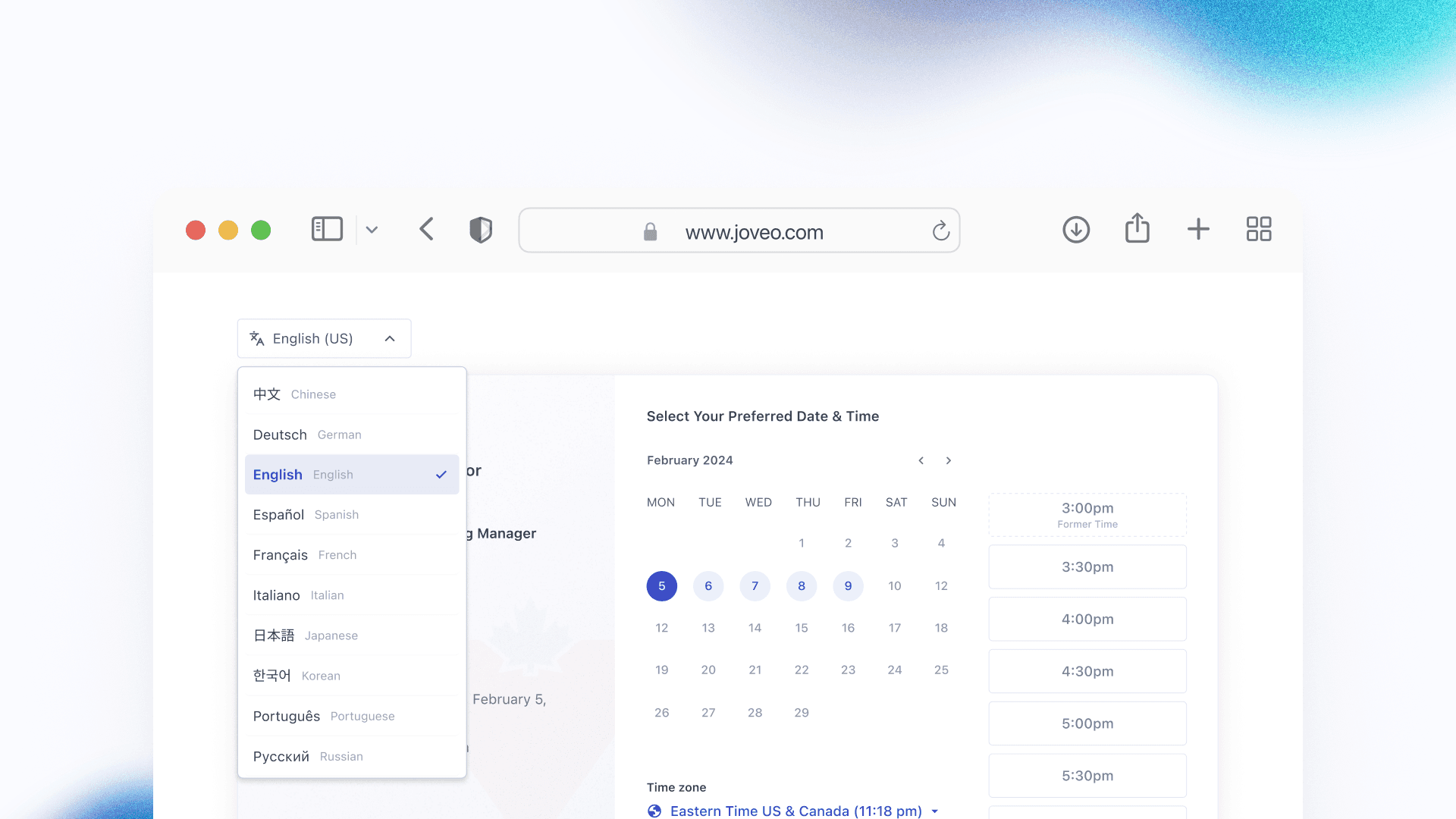Go to next month in the calendar
The width and height of the screenshot is (1456, 819).
pos(948,460)
